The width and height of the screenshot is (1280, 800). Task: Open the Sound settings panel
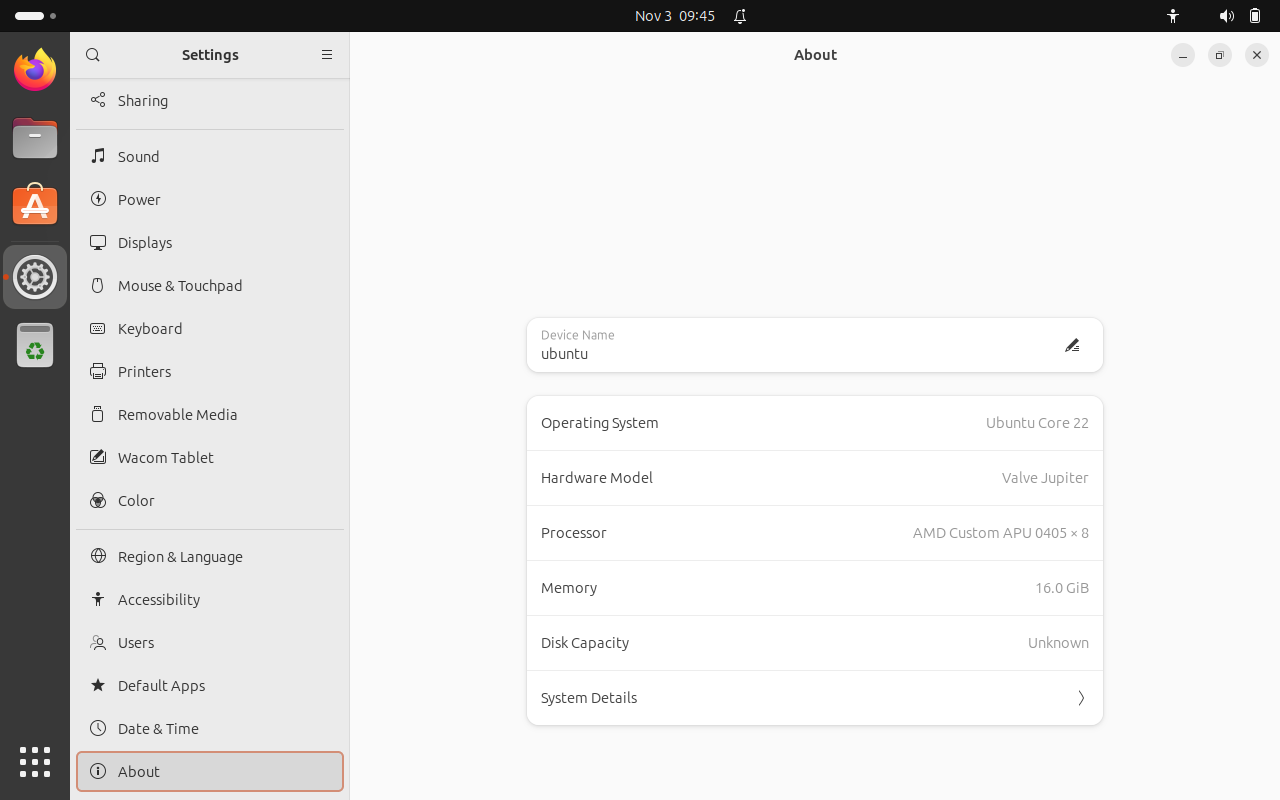[210, 156]
